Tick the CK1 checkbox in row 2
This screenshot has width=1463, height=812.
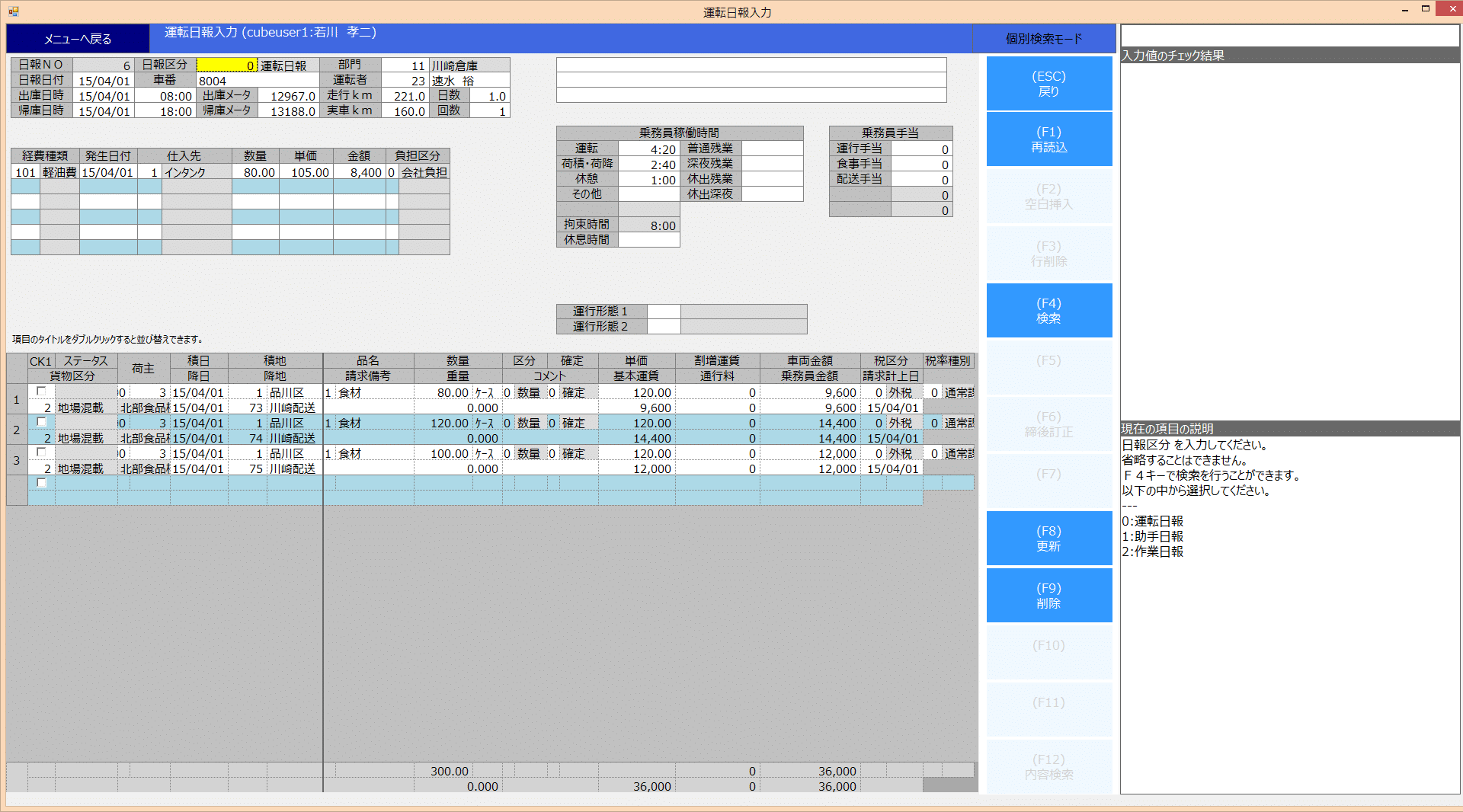42,422
